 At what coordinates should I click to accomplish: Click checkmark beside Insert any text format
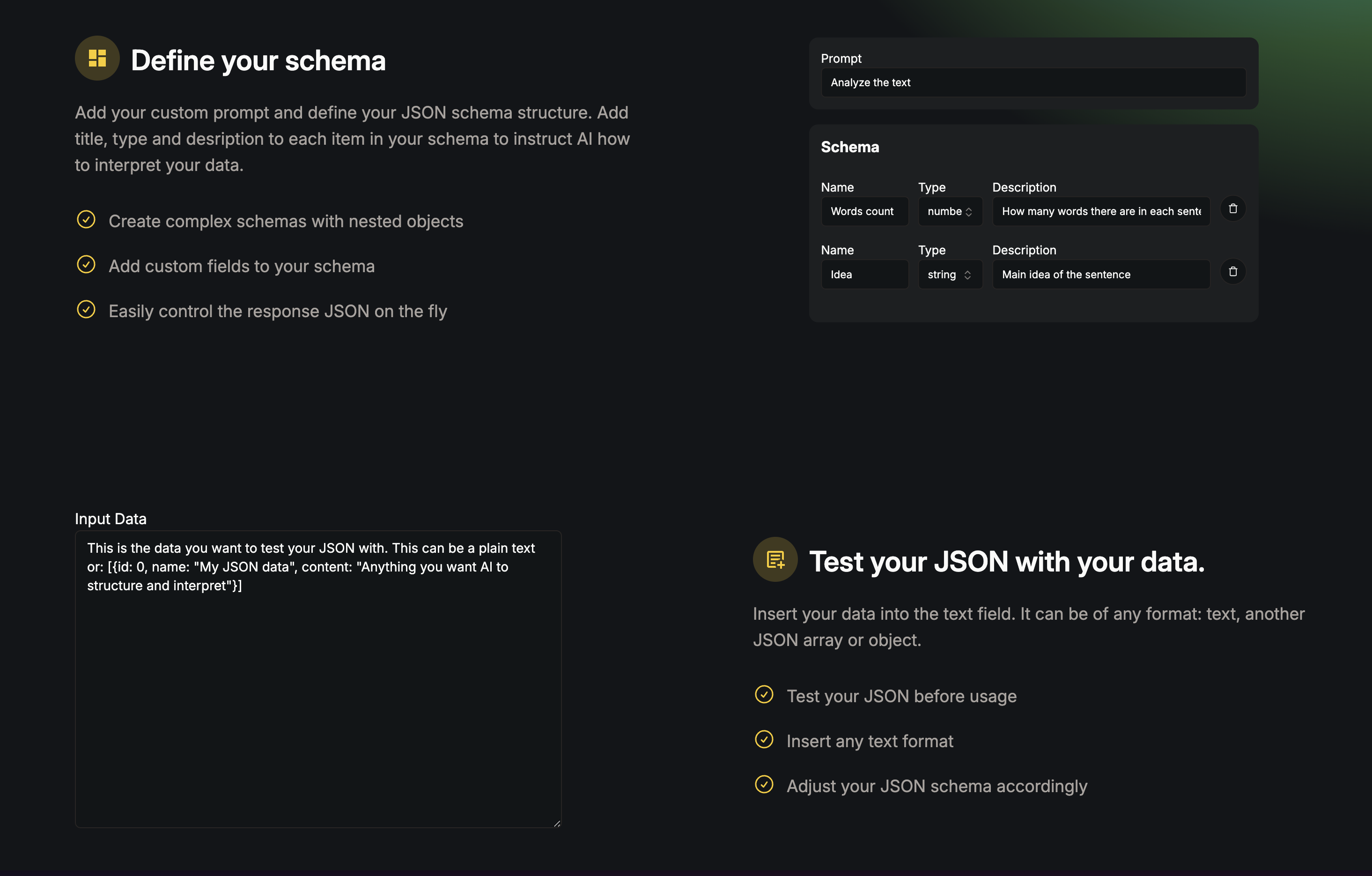tap(763, 739)
